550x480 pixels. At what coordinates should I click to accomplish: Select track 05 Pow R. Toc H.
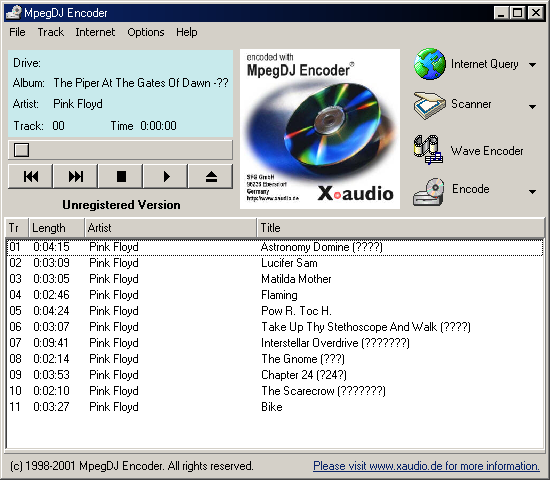coord(275,311)
